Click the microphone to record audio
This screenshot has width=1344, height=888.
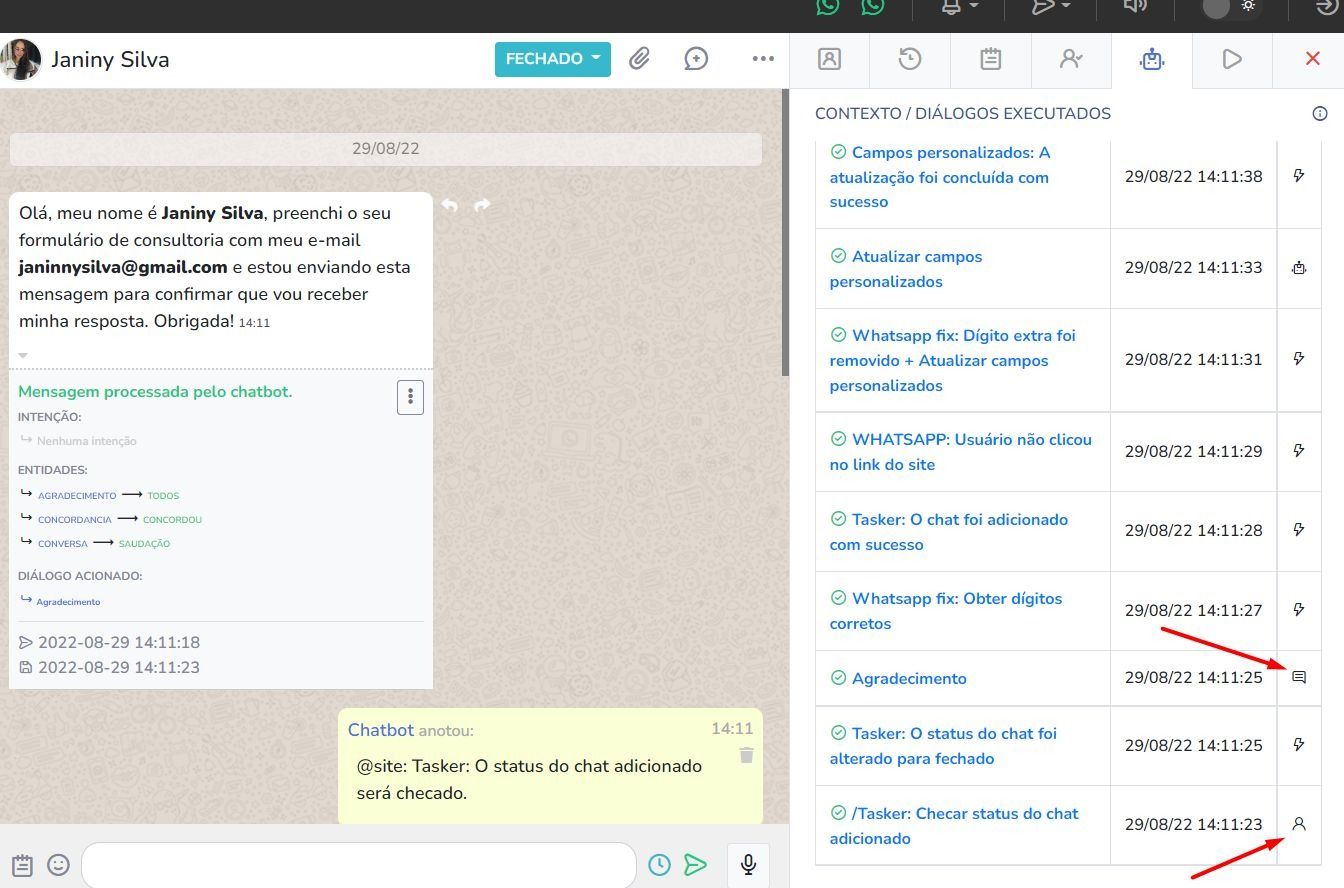point(747,865)
